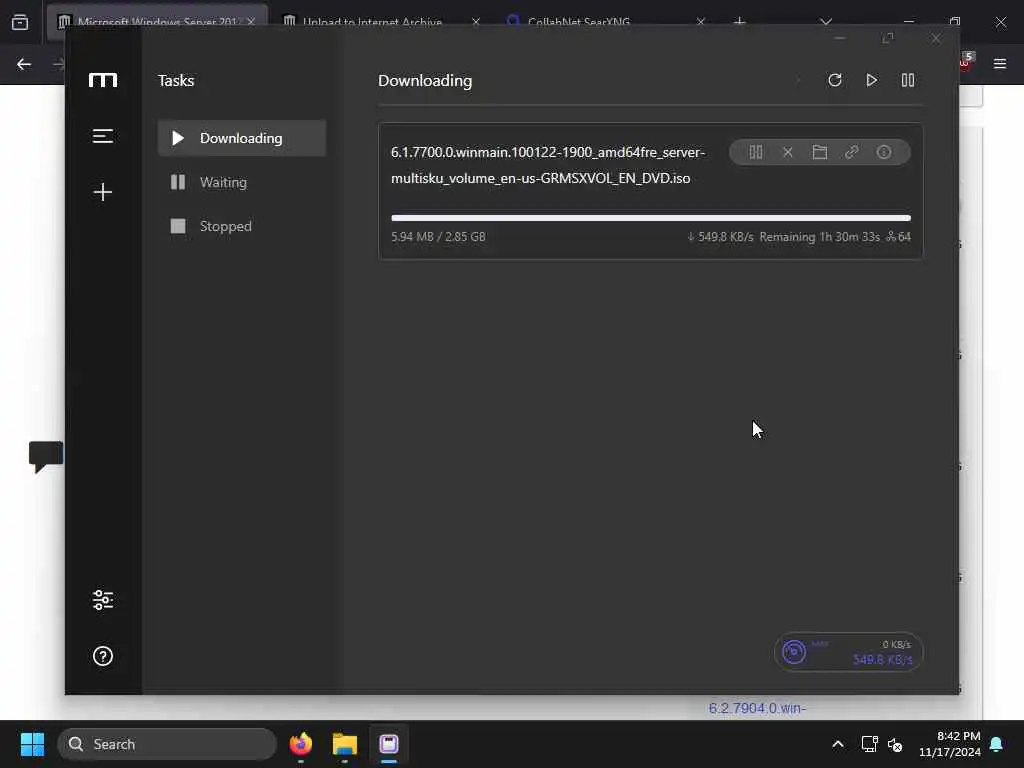Open the task list menu icon in sidebar

pos(103,136)
